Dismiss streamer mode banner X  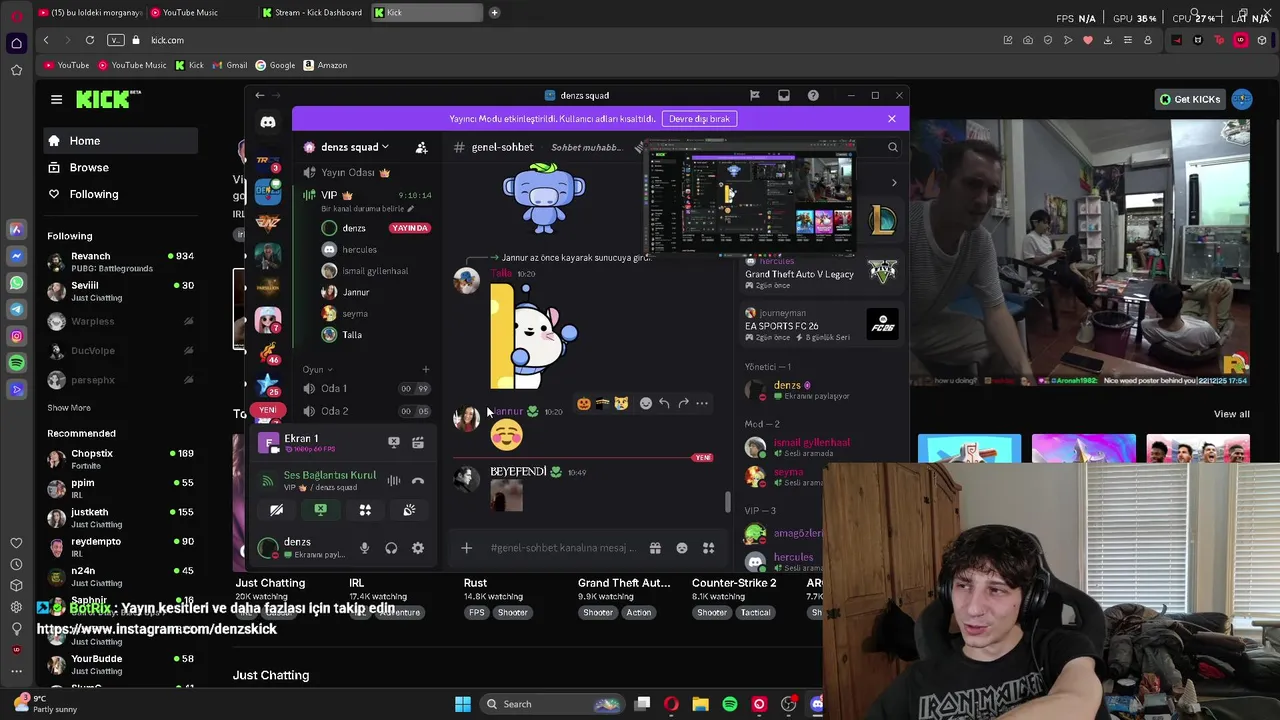tap(892, 119)
